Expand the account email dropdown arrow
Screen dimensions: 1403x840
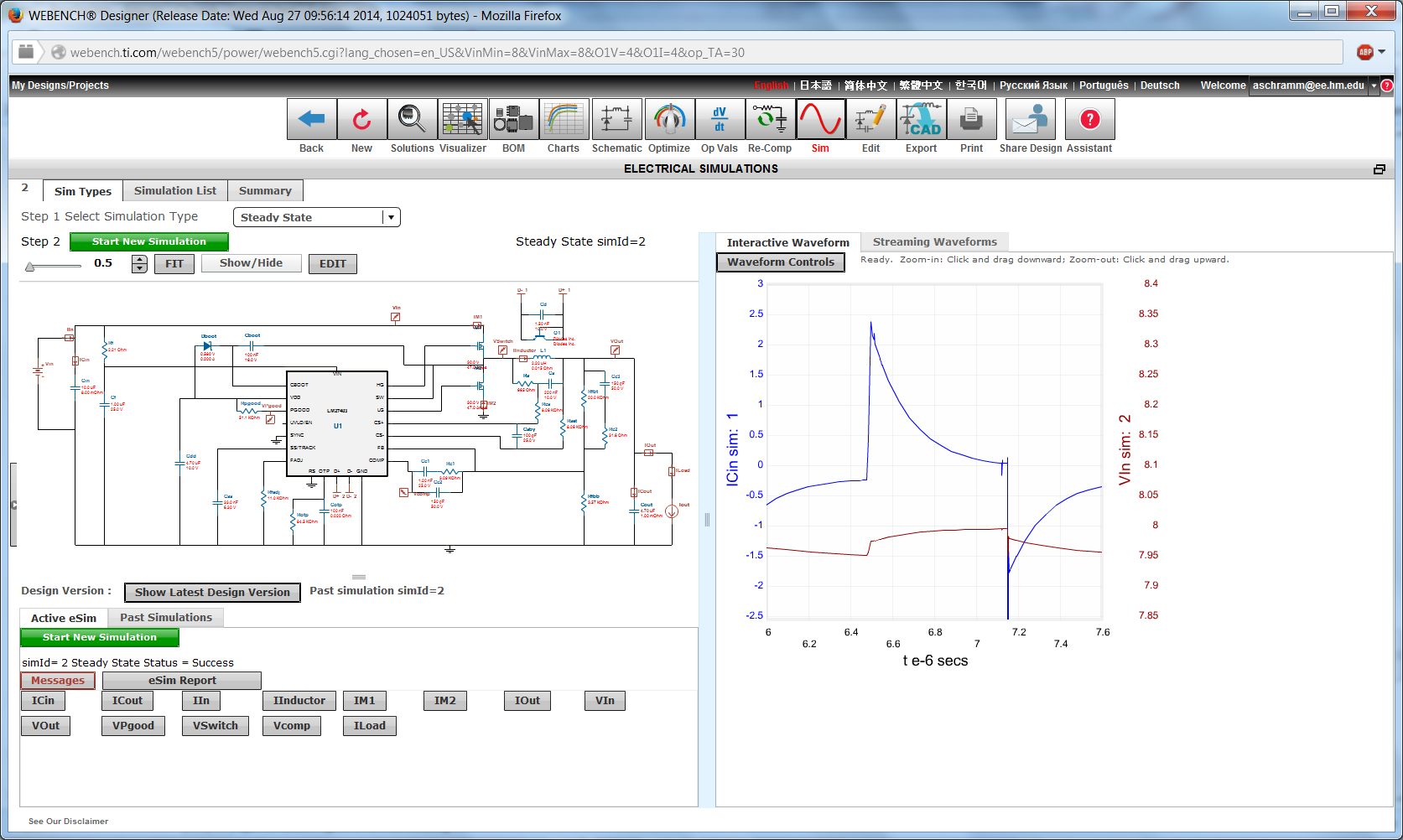1374,86
